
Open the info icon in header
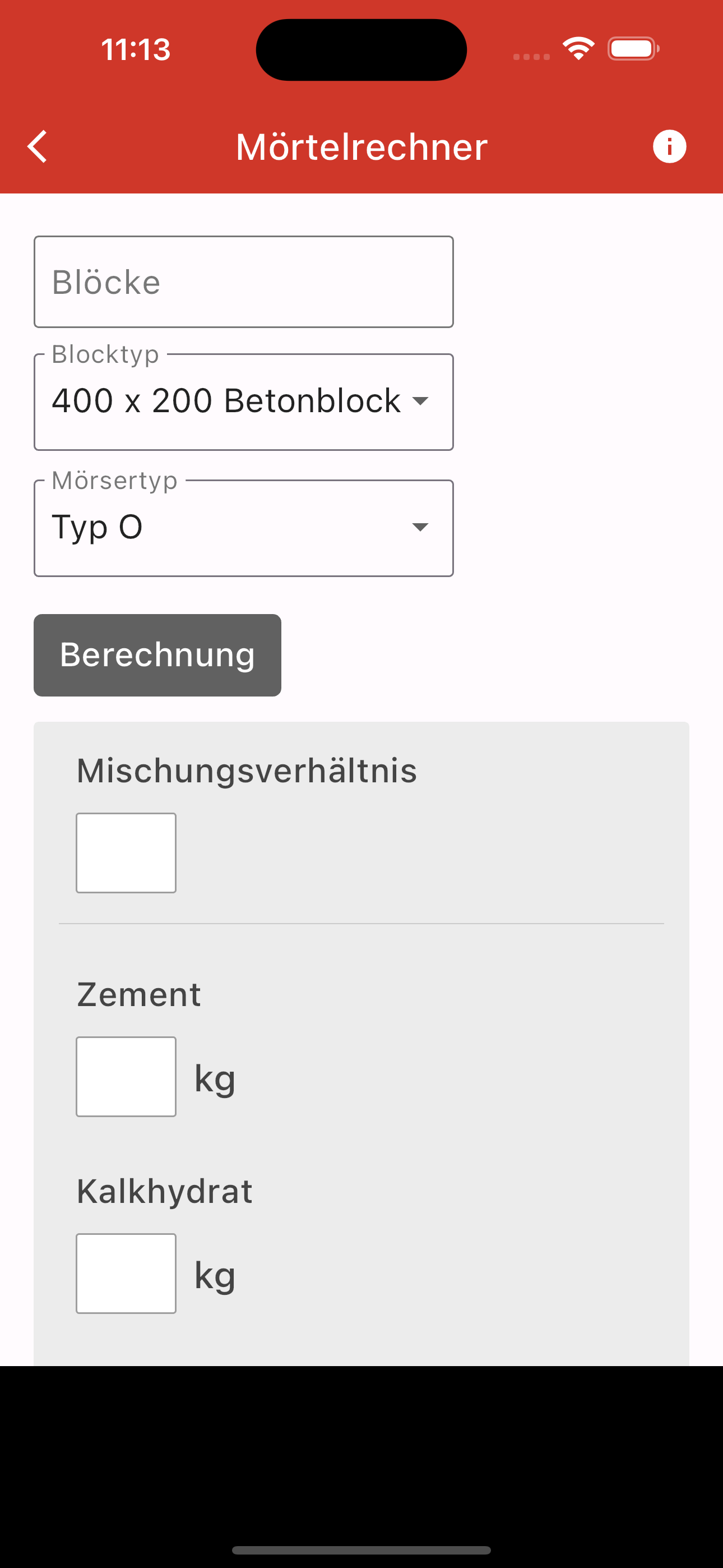(x=669, y=147)
